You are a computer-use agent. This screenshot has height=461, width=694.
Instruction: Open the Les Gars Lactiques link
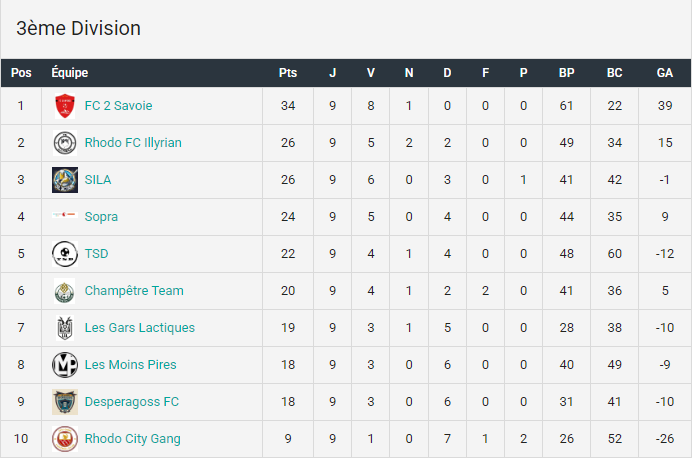[x=139, y=328]
